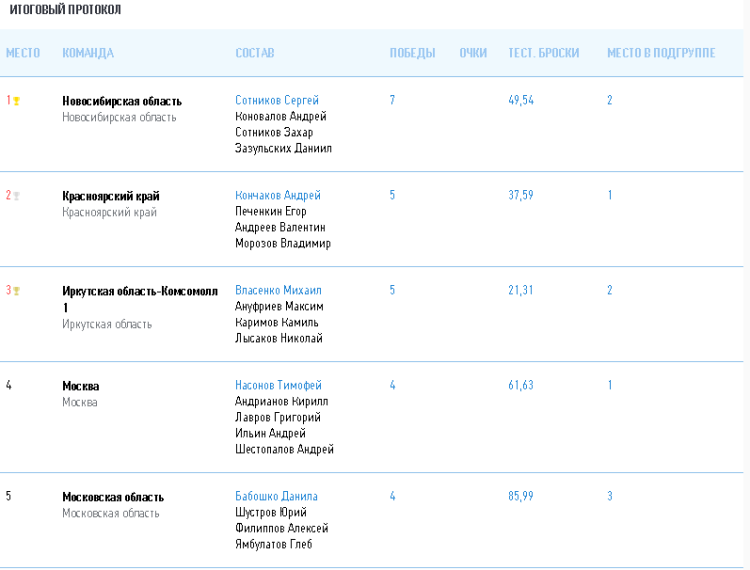Click the Тест. броски column header

(x=543, y=53)
